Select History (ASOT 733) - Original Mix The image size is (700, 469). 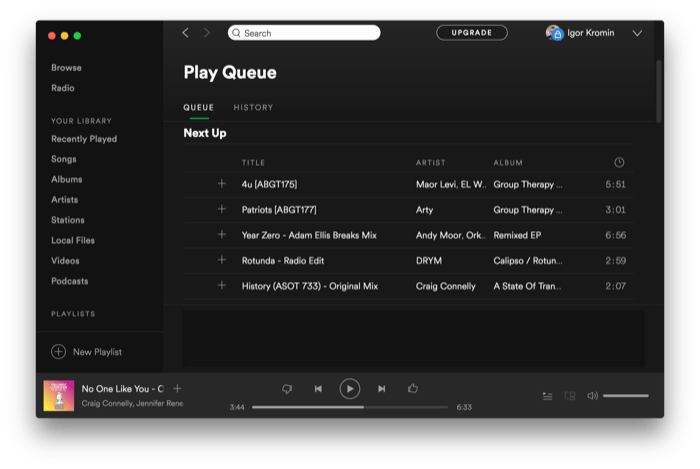(x=310, y=286)
